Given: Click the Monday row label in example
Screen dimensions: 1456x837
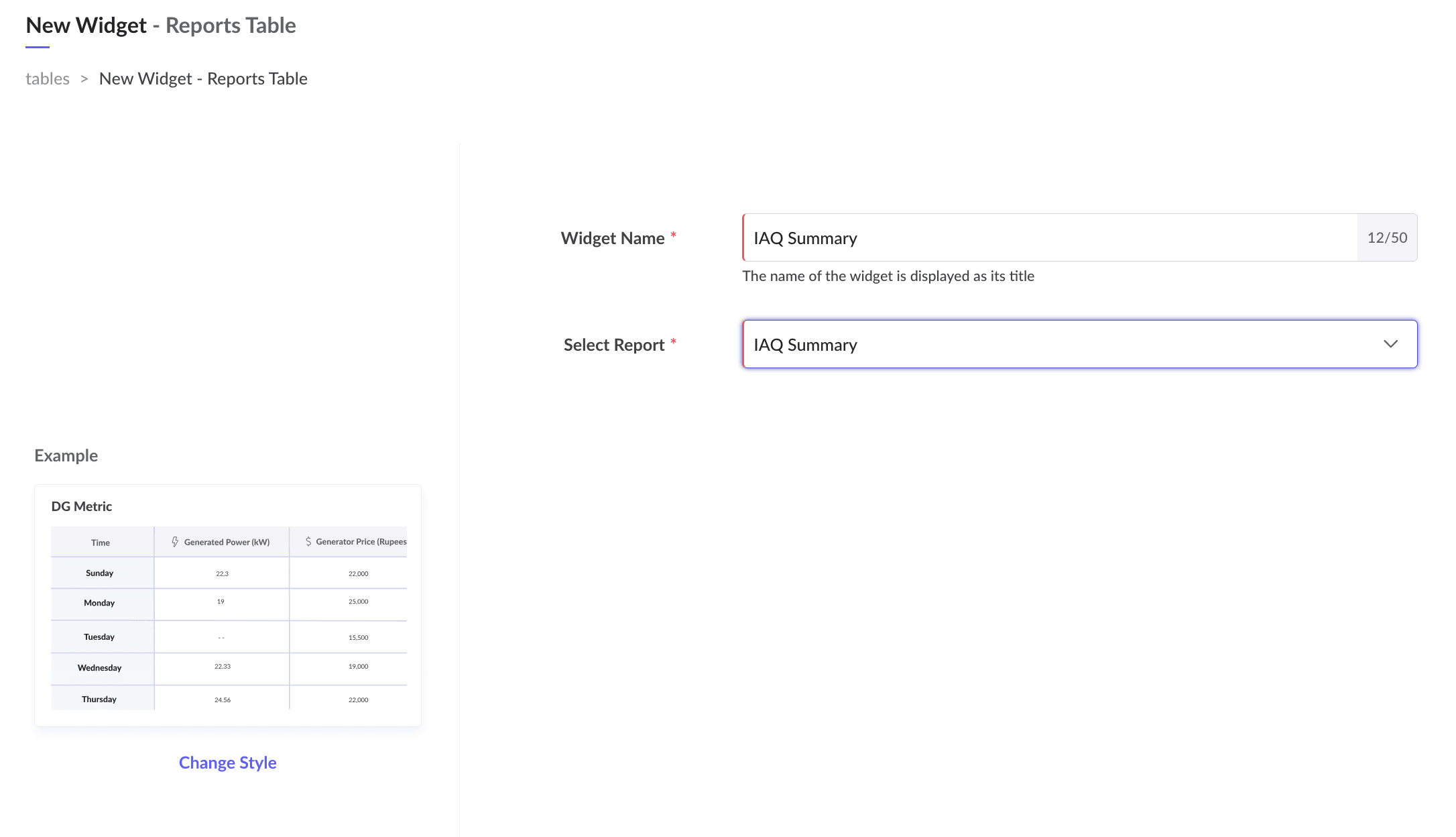Looking at the screenshot, I should click(99, 603).
